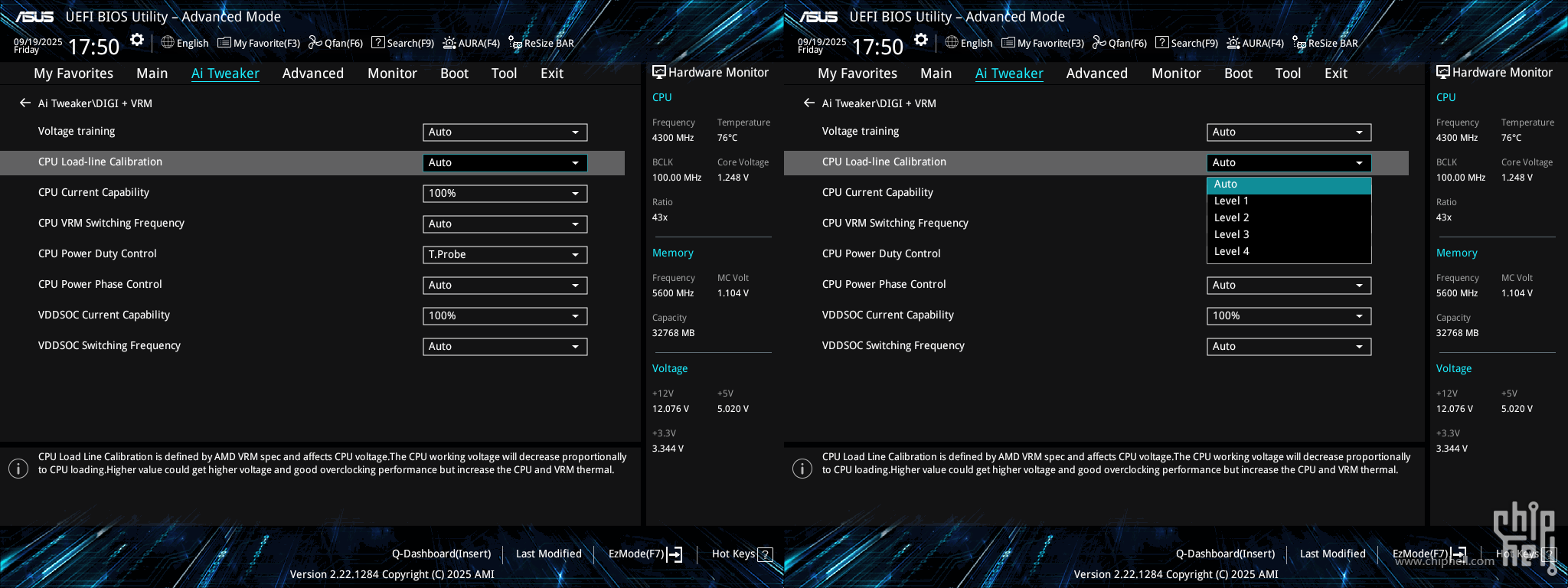Click Hardware Monitor icon in right screen
This screenshot has width=1568, height=588.
(x=1442, y=72)
